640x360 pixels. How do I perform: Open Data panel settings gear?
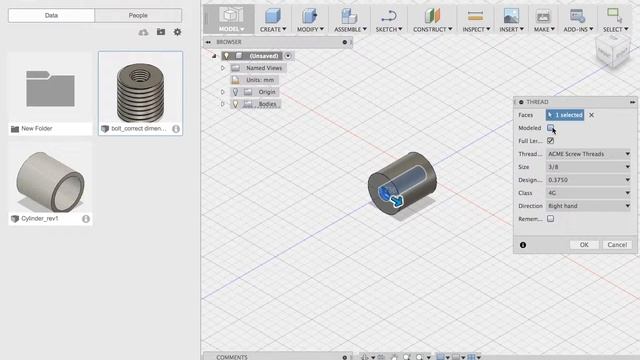[177, 32]
